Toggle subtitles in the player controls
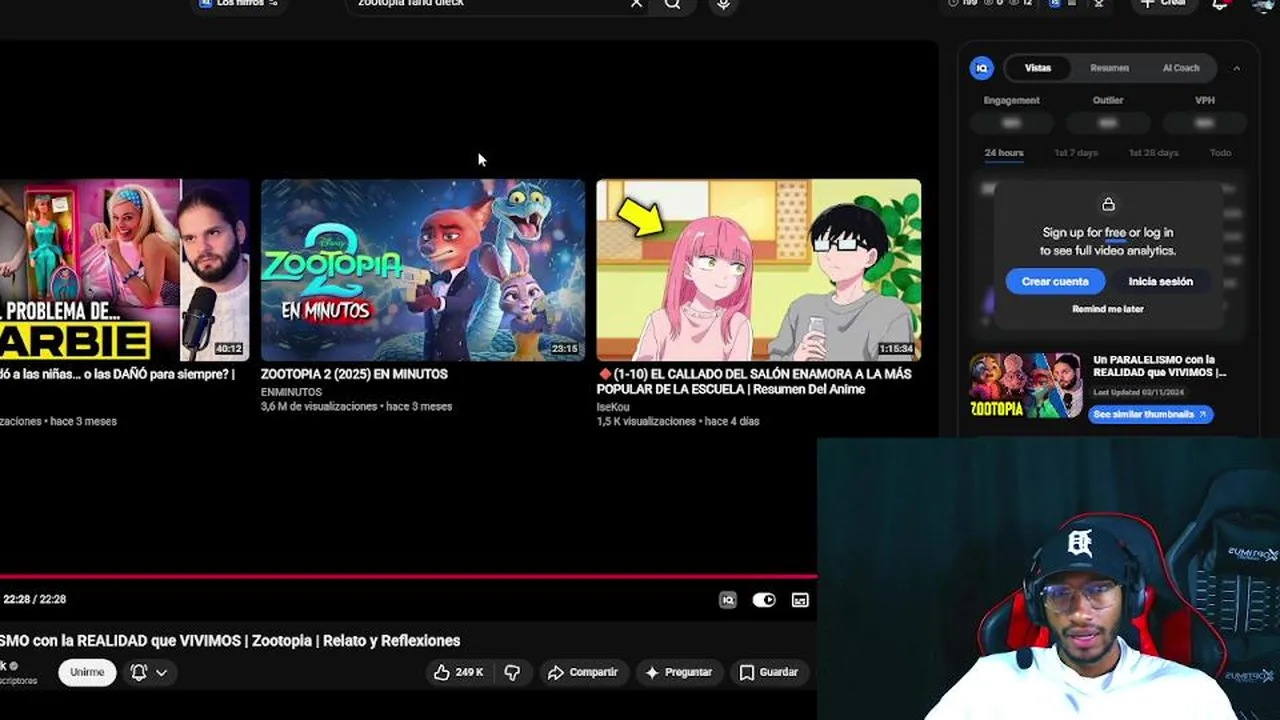The image size is (1280, 720). 800,600
